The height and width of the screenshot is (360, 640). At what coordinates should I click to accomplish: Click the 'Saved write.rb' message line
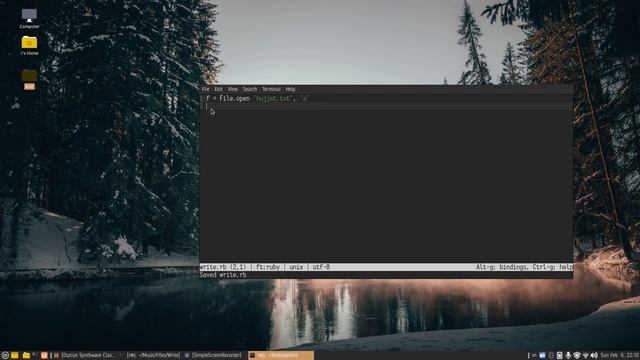(x=223, y=275)
